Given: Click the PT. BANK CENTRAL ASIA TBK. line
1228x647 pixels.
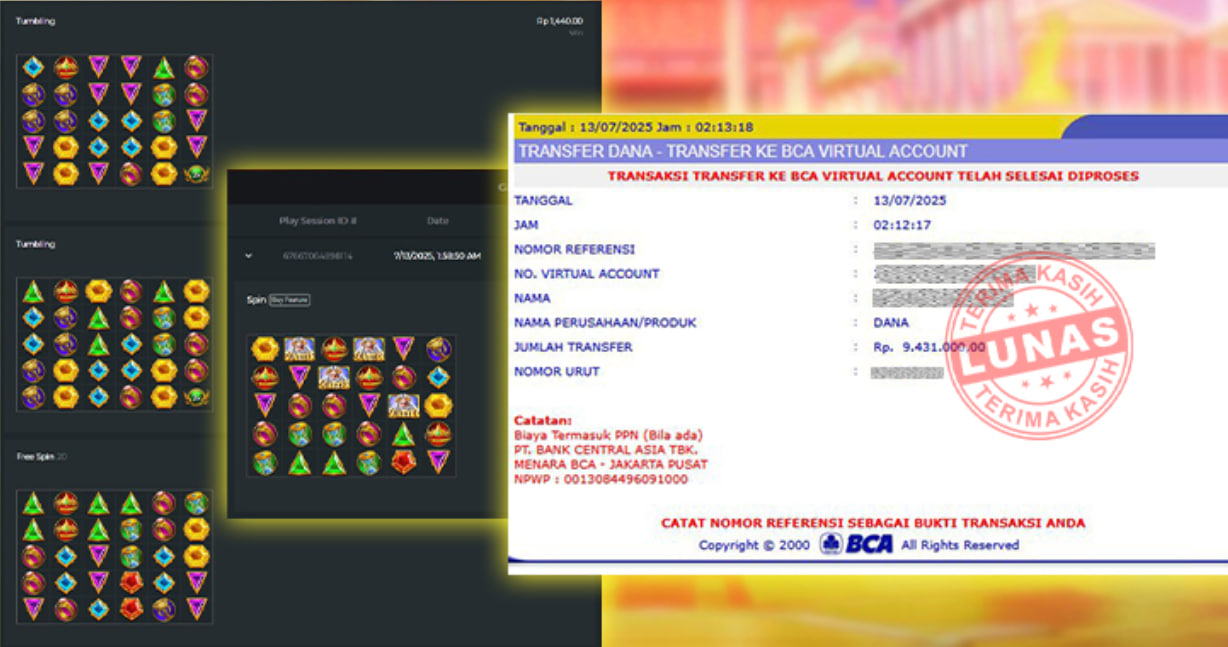Looking at the screenshot, I should click(604, 449).
